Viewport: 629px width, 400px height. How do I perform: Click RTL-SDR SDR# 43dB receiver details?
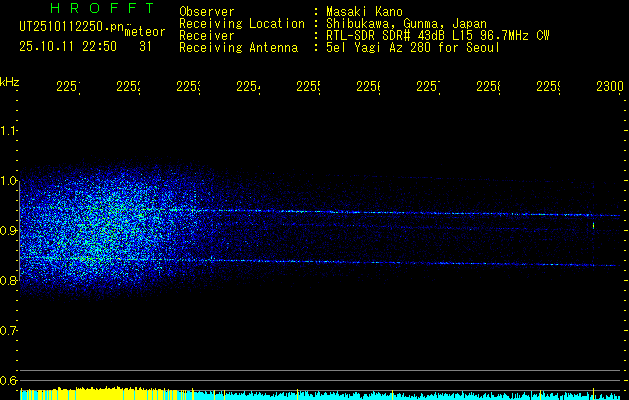click(438, 36)
